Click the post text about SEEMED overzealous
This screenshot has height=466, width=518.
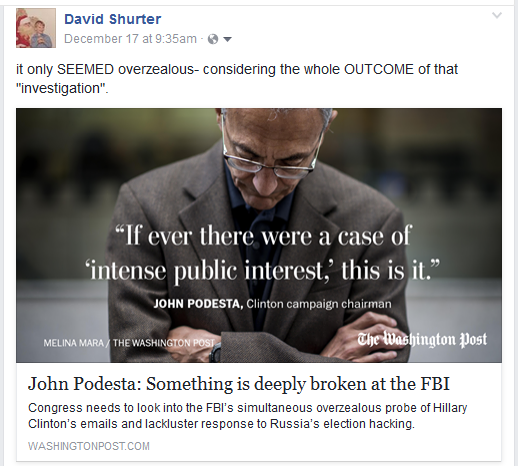click(237, 79)
